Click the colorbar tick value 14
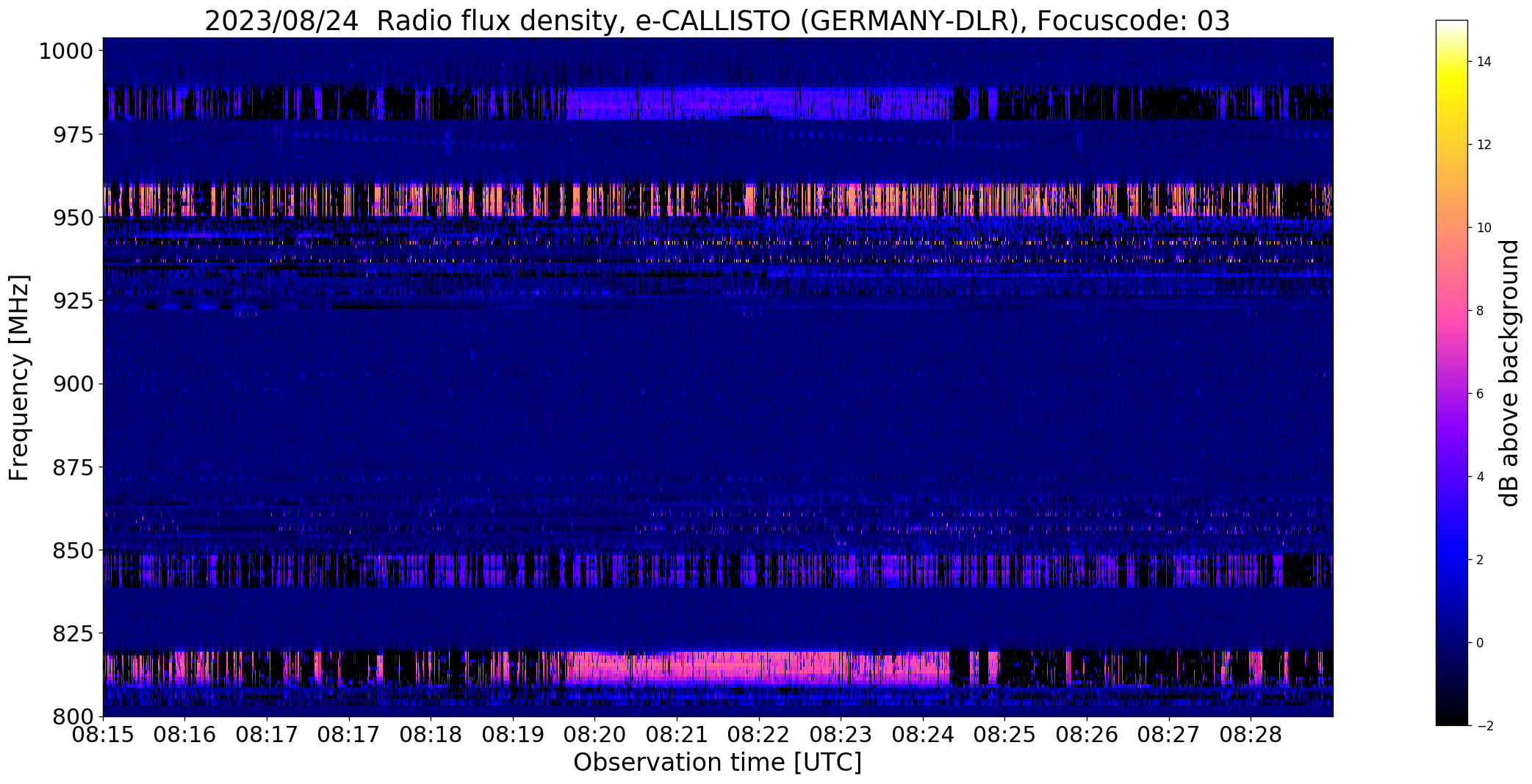The width and height of the screenshot is (1532, 784). point(1484,62)
